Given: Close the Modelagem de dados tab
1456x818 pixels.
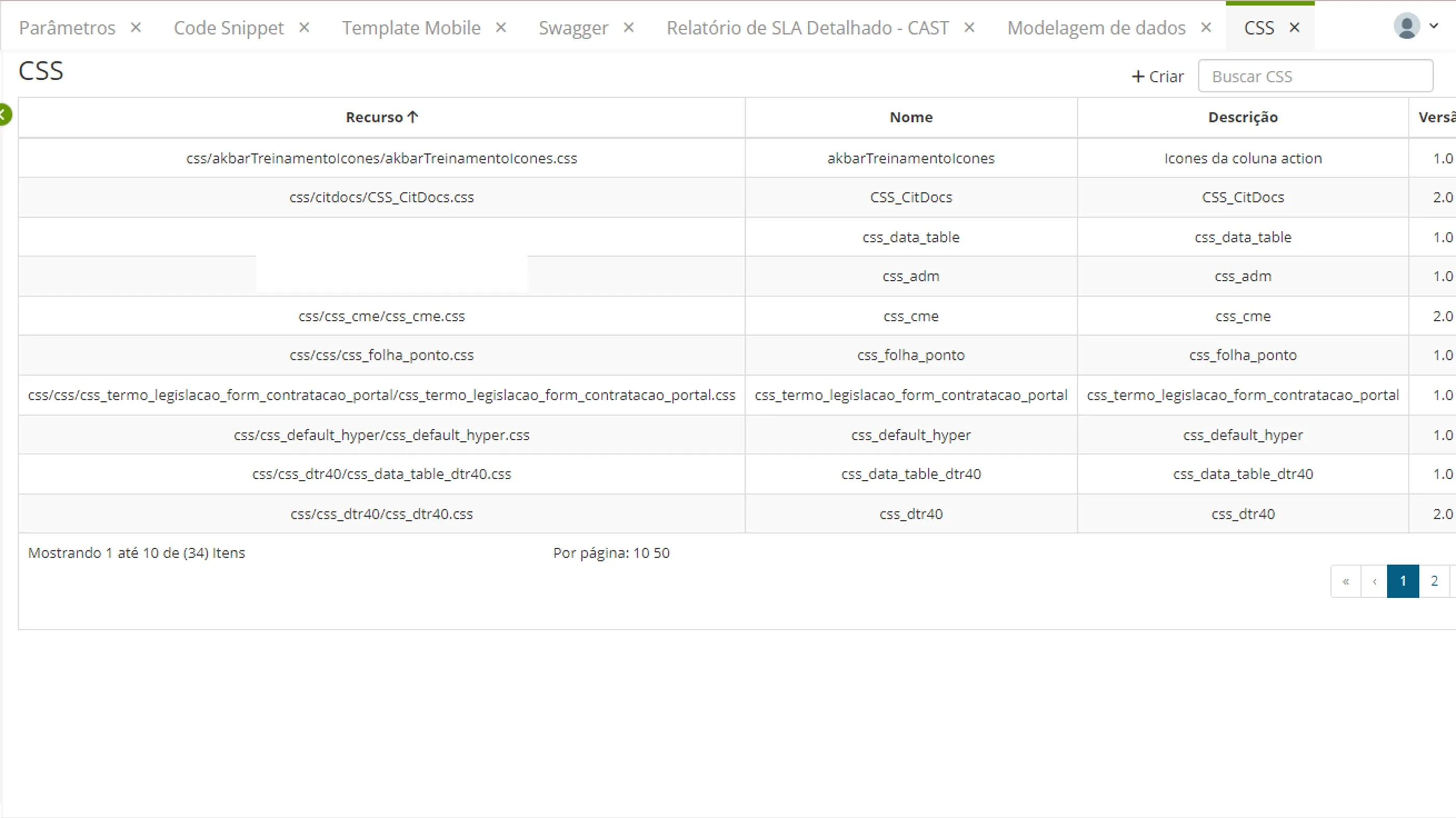Looking at the screenshot, I should [x=1206, y=27].
